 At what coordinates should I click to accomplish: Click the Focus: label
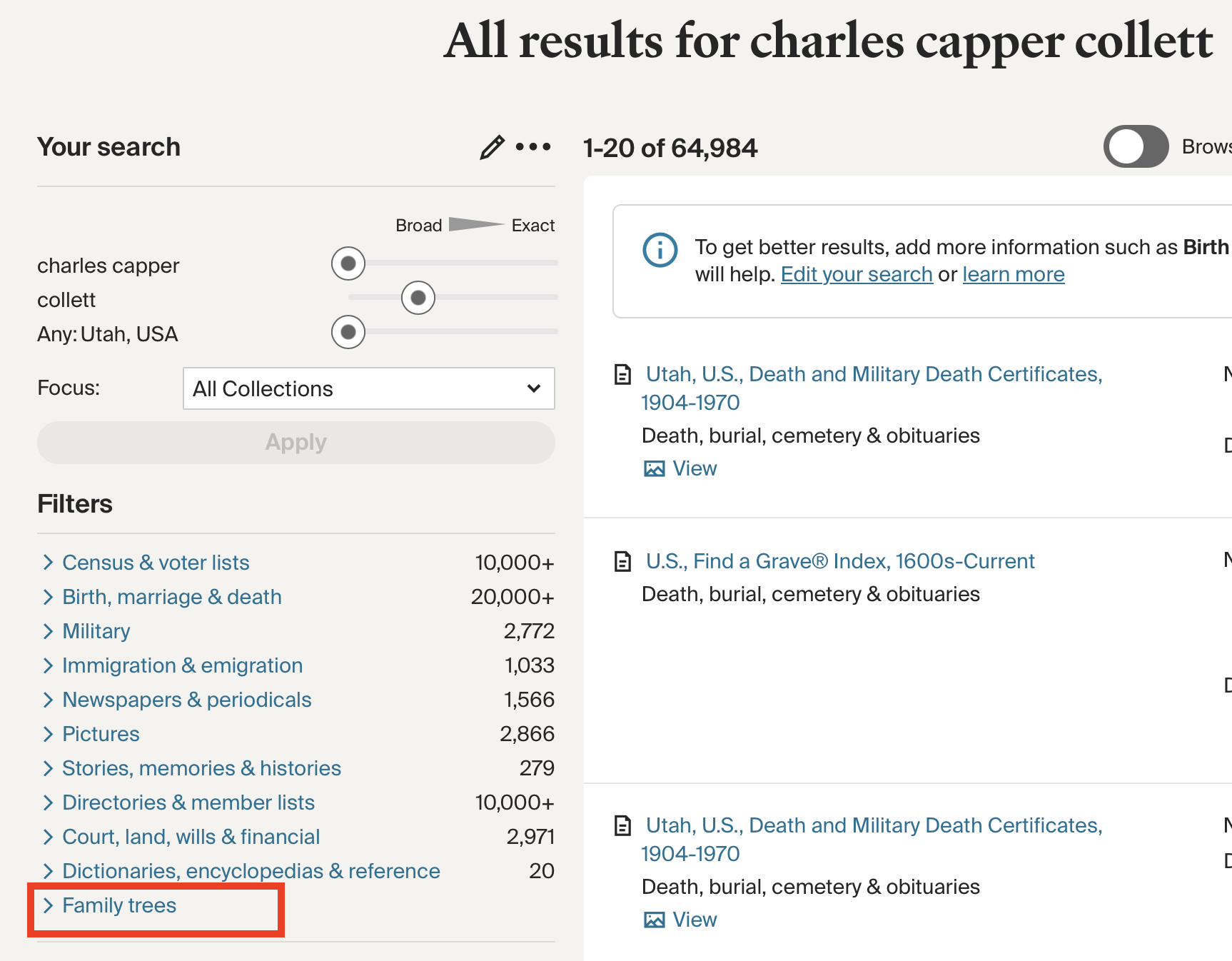point(69,388)
